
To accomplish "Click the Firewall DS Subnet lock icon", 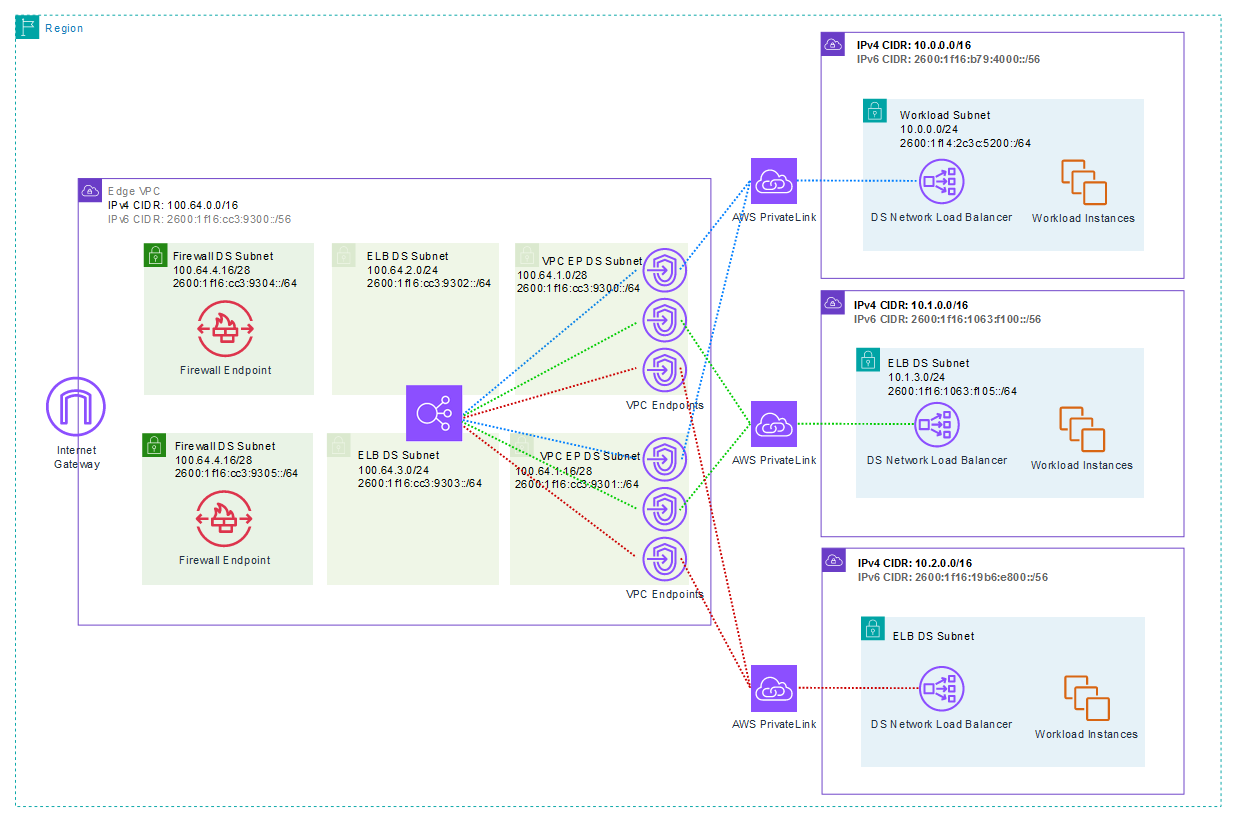I will click(155, 255).
